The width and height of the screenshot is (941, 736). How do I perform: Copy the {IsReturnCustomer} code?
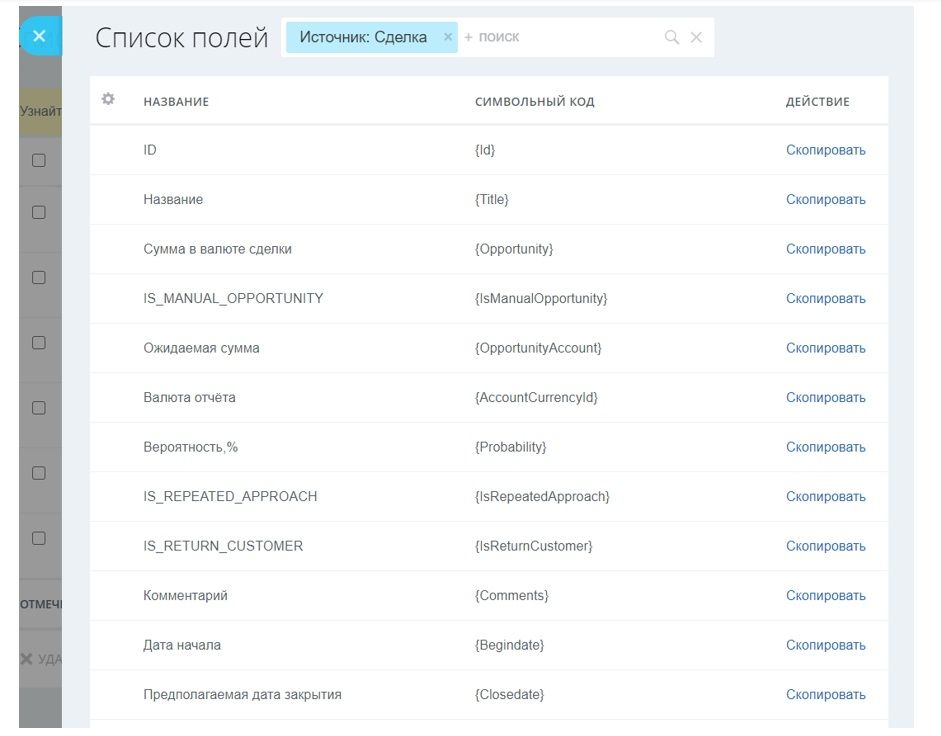[826, 546]
